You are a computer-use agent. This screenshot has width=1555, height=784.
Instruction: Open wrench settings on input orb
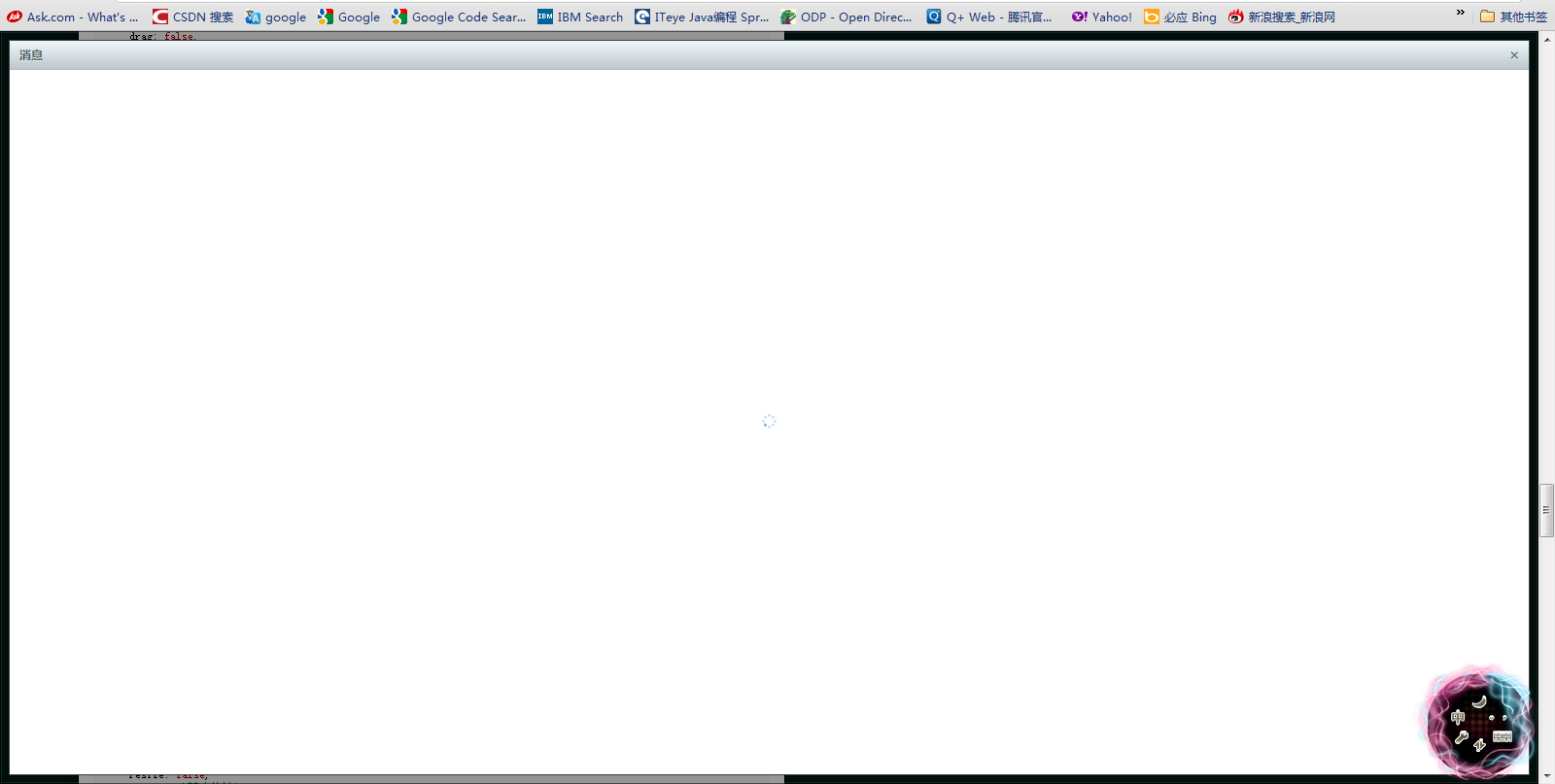click(1462, 737)
